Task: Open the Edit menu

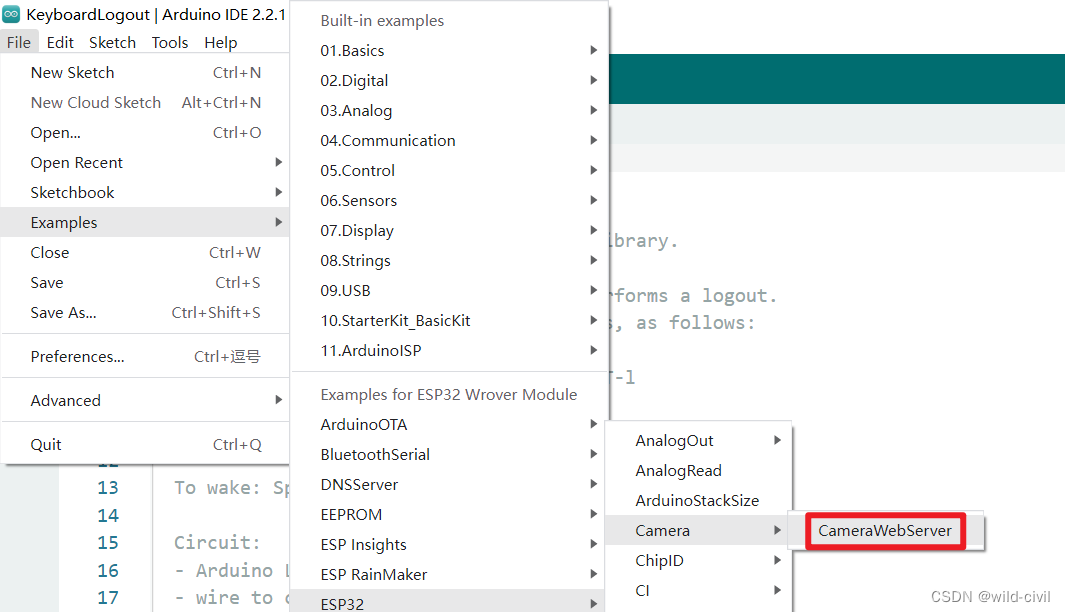Action: click(x=60, y=42)
